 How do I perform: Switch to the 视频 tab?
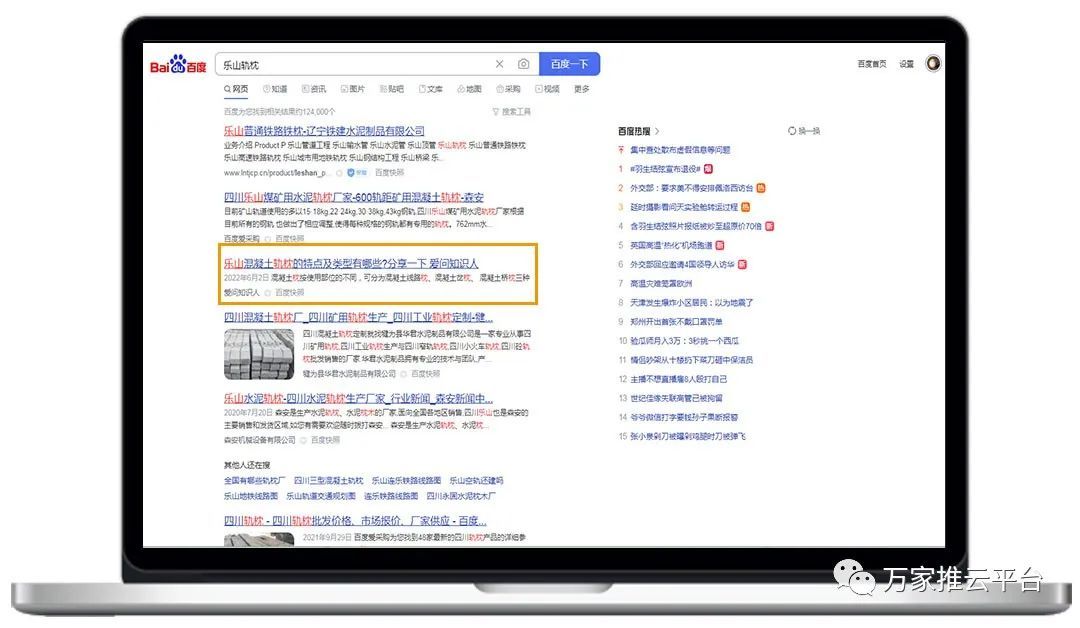547,89
